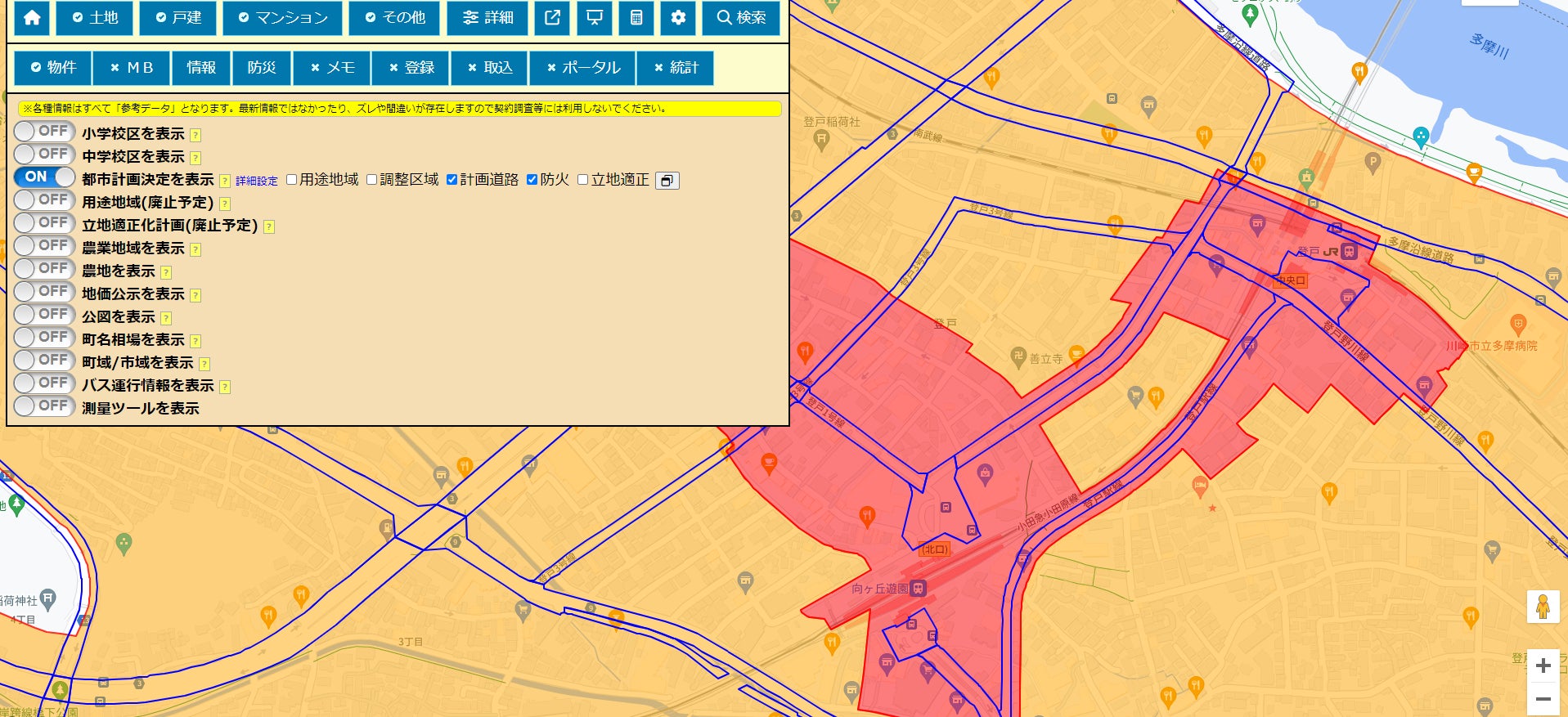Zoom out the map with minus button
This screenshot has width=1568, height=717.
click(x=1543, y=699)
